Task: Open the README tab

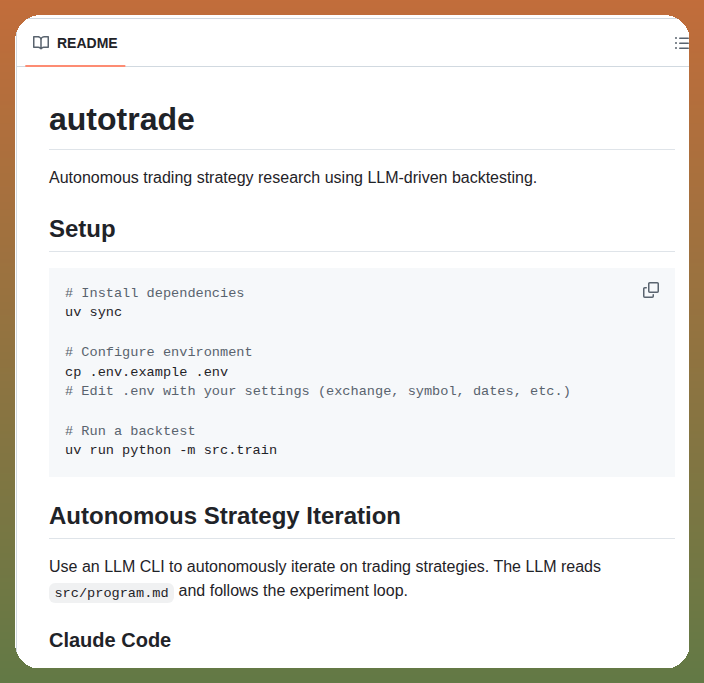Action: pos(75,43)
